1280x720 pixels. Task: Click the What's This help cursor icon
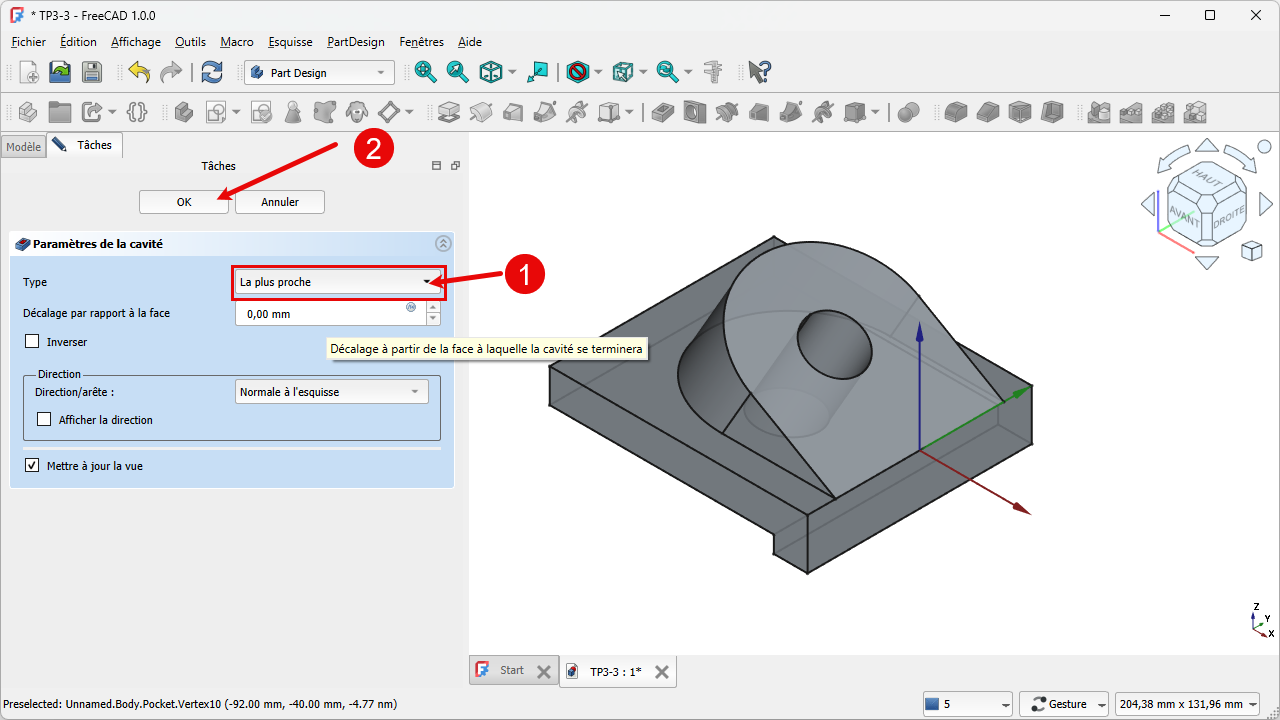click(x=760, y=72)
